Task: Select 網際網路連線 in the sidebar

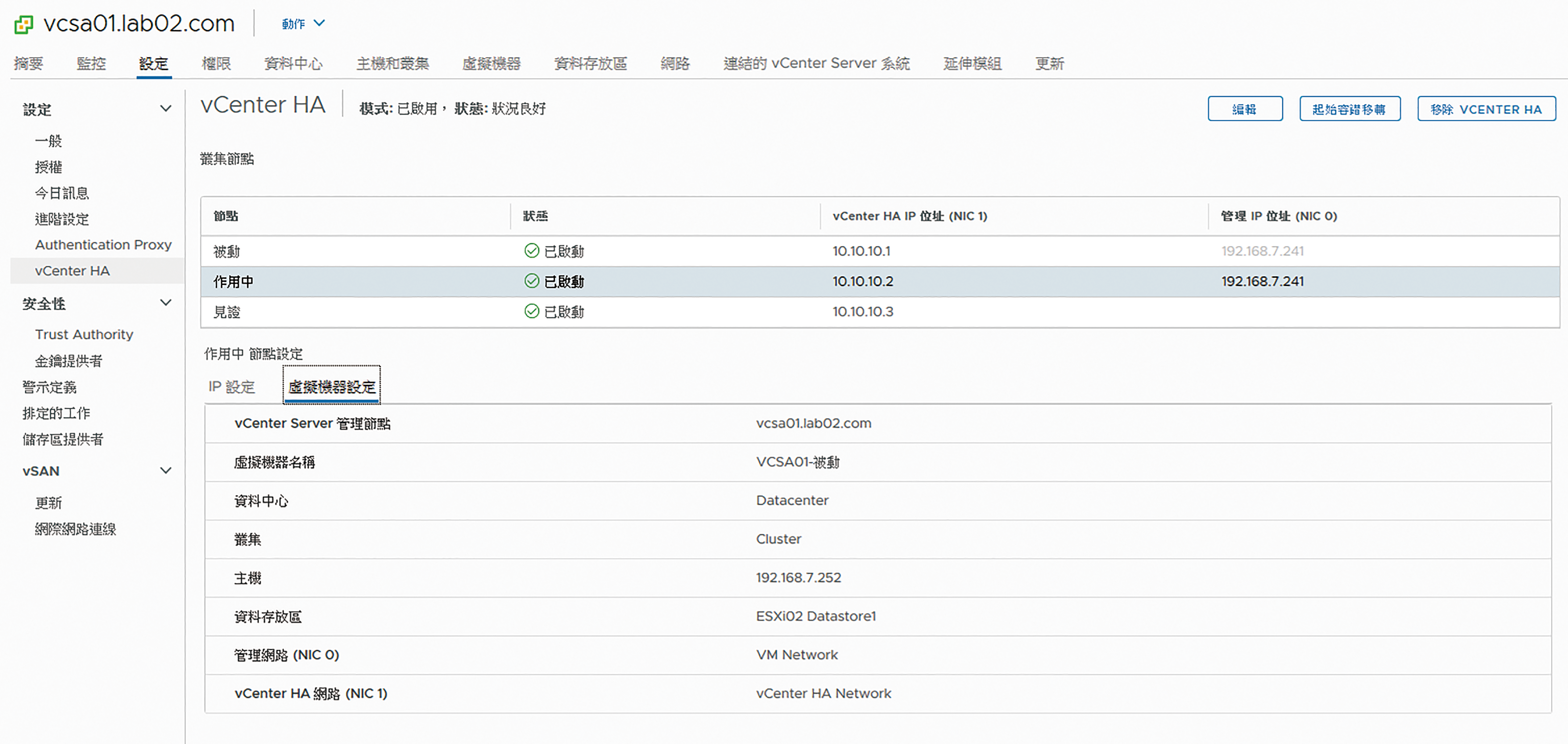Action: (x=75, y=529)
